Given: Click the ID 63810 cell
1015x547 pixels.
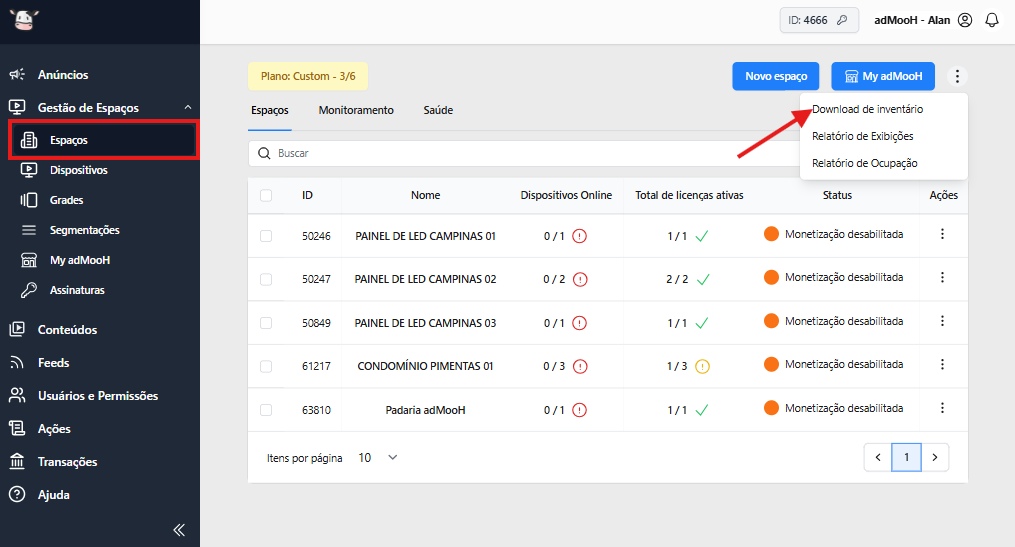Looking at the screenshot, I should 316,410.
